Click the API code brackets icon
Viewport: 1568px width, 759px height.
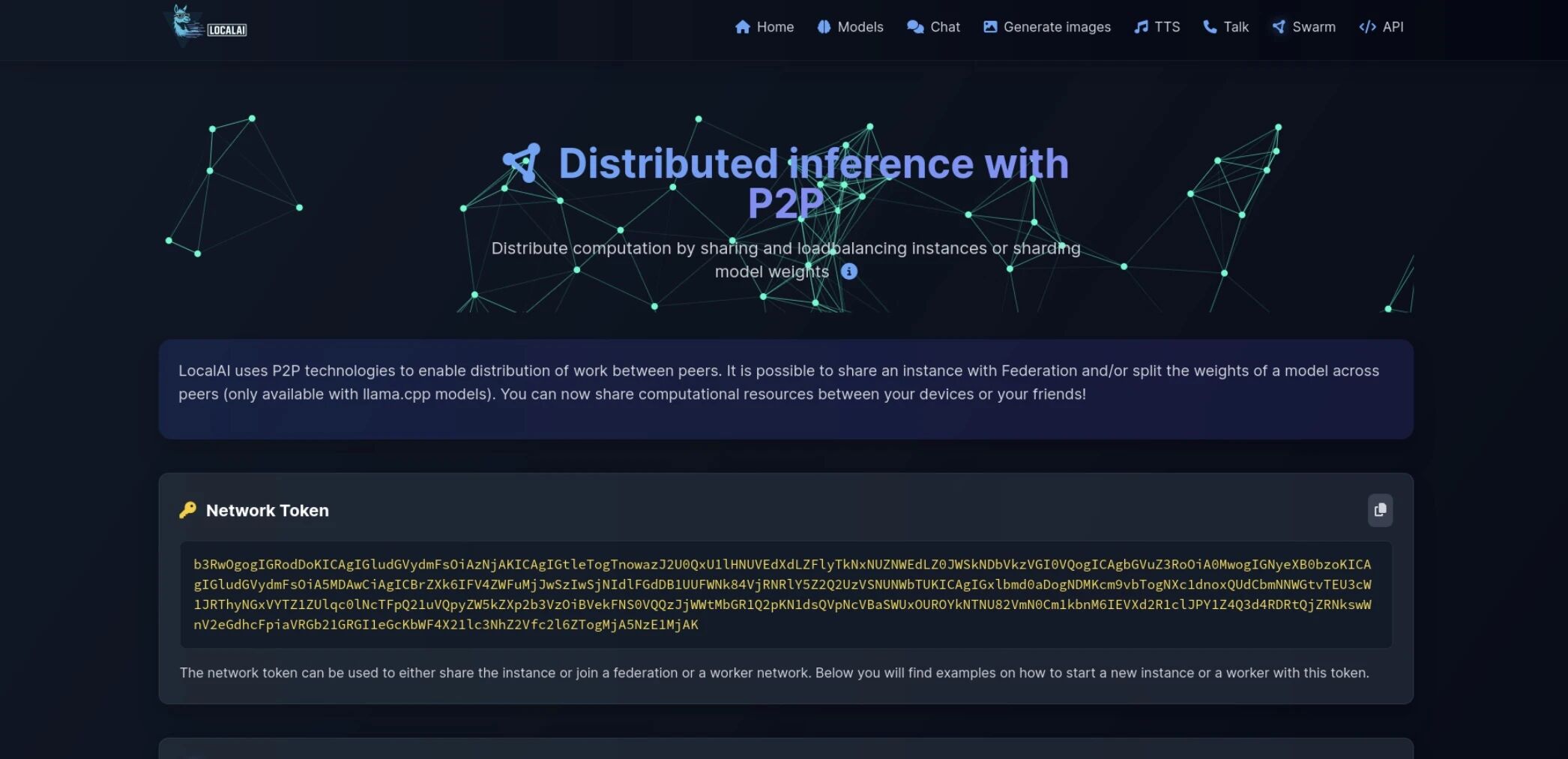coord(1367,27)
